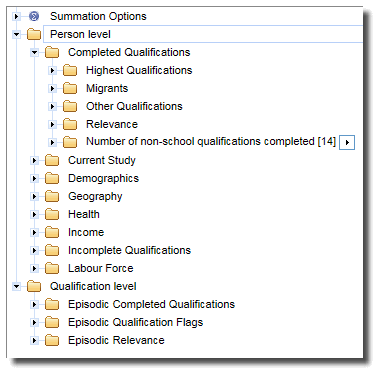Select the Episodic Completed Qualifications label

(151, 304)
